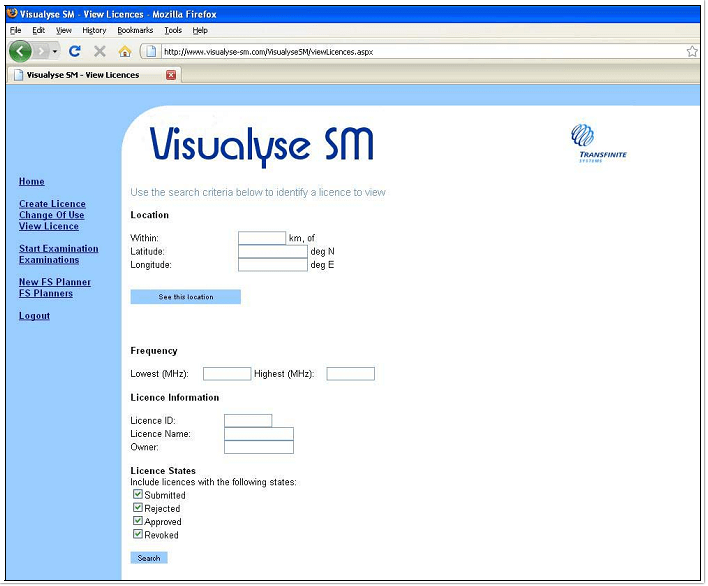Open the Create Licence link

(52, 204)
